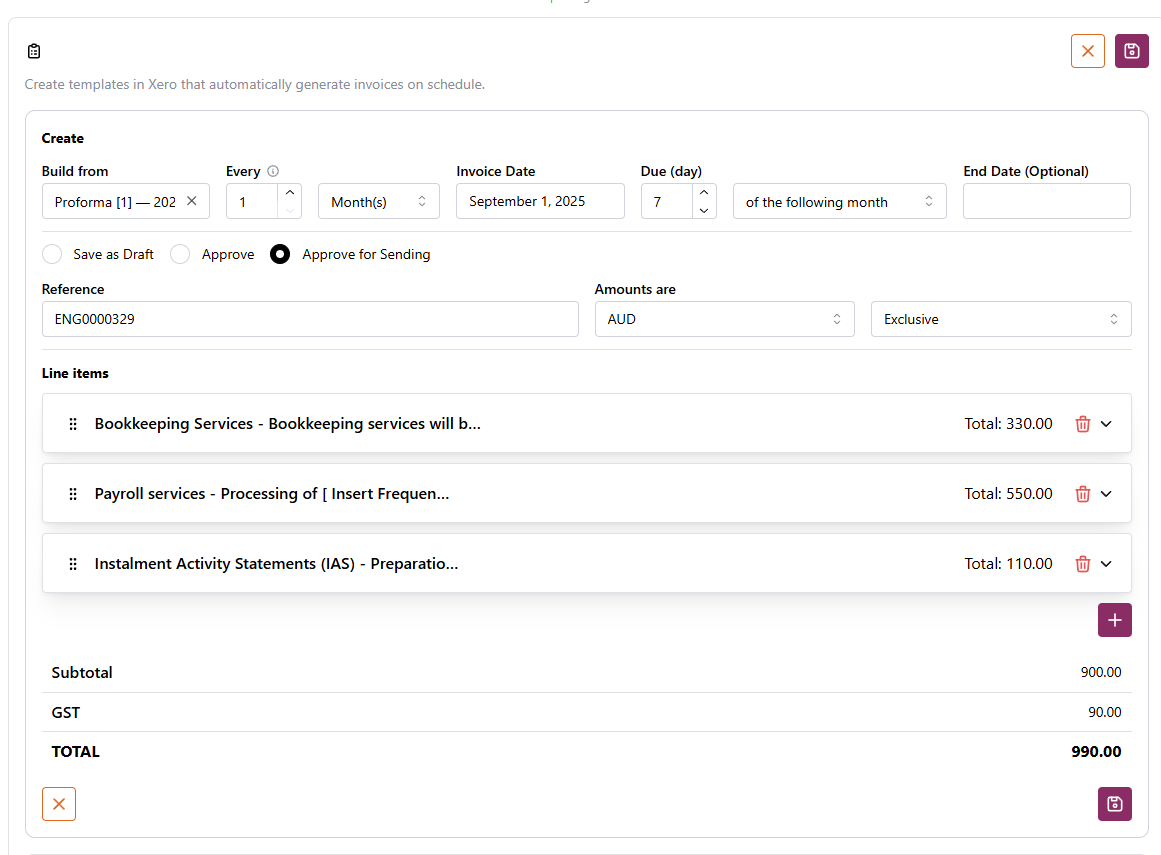Click the top orange cancel X icon
The image size is (1161, 855).
point(1087,51)
